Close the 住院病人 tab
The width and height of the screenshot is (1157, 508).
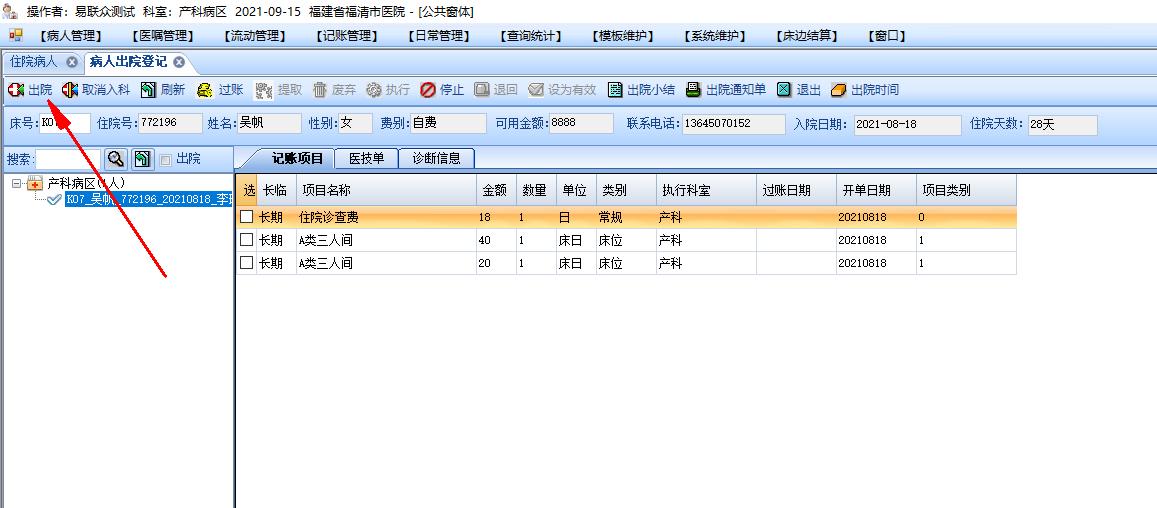(x=72, y=62)
